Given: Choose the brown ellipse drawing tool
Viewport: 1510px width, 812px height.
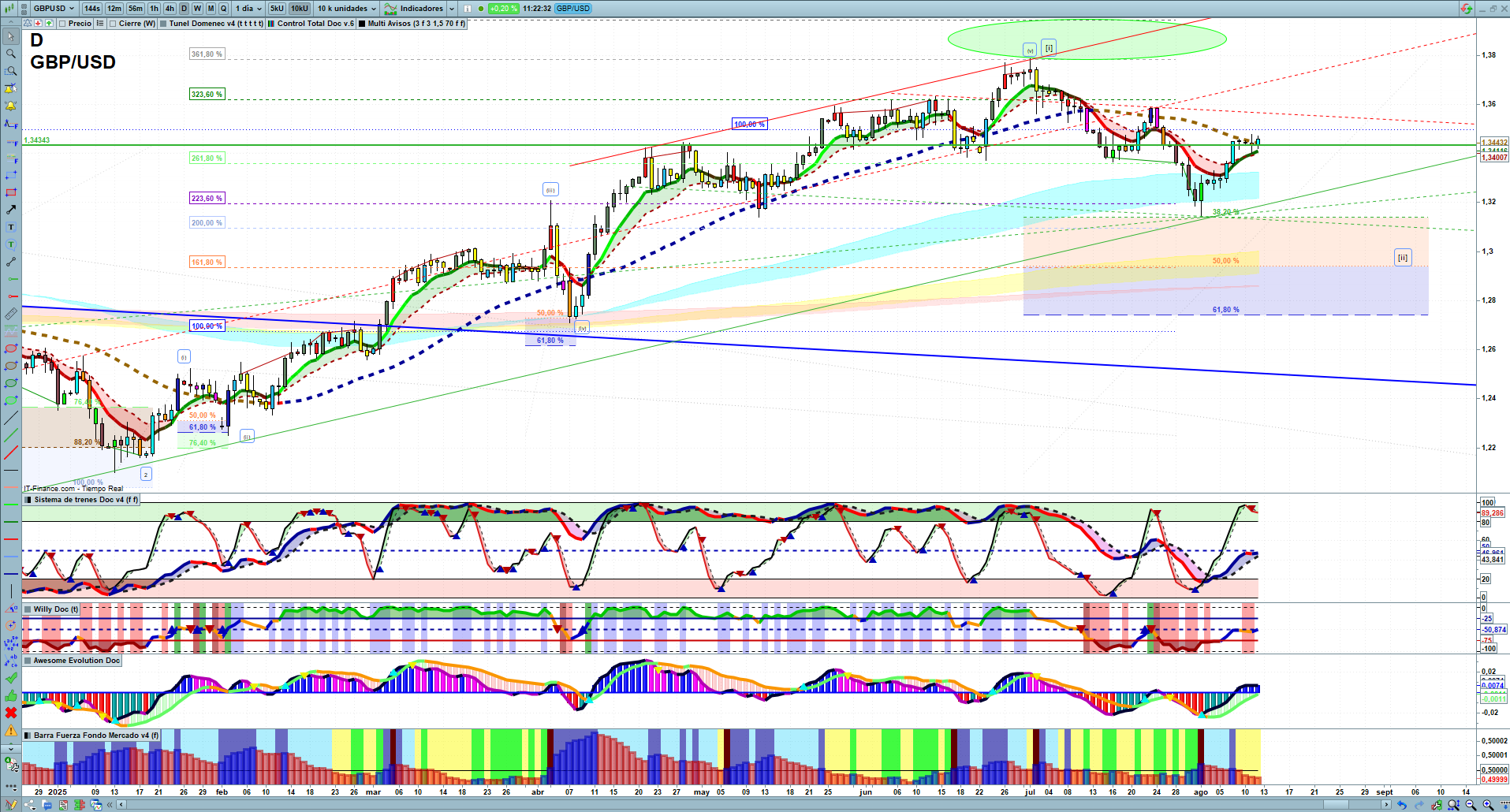Looking at the screenshot, I should tap(11, 366).
